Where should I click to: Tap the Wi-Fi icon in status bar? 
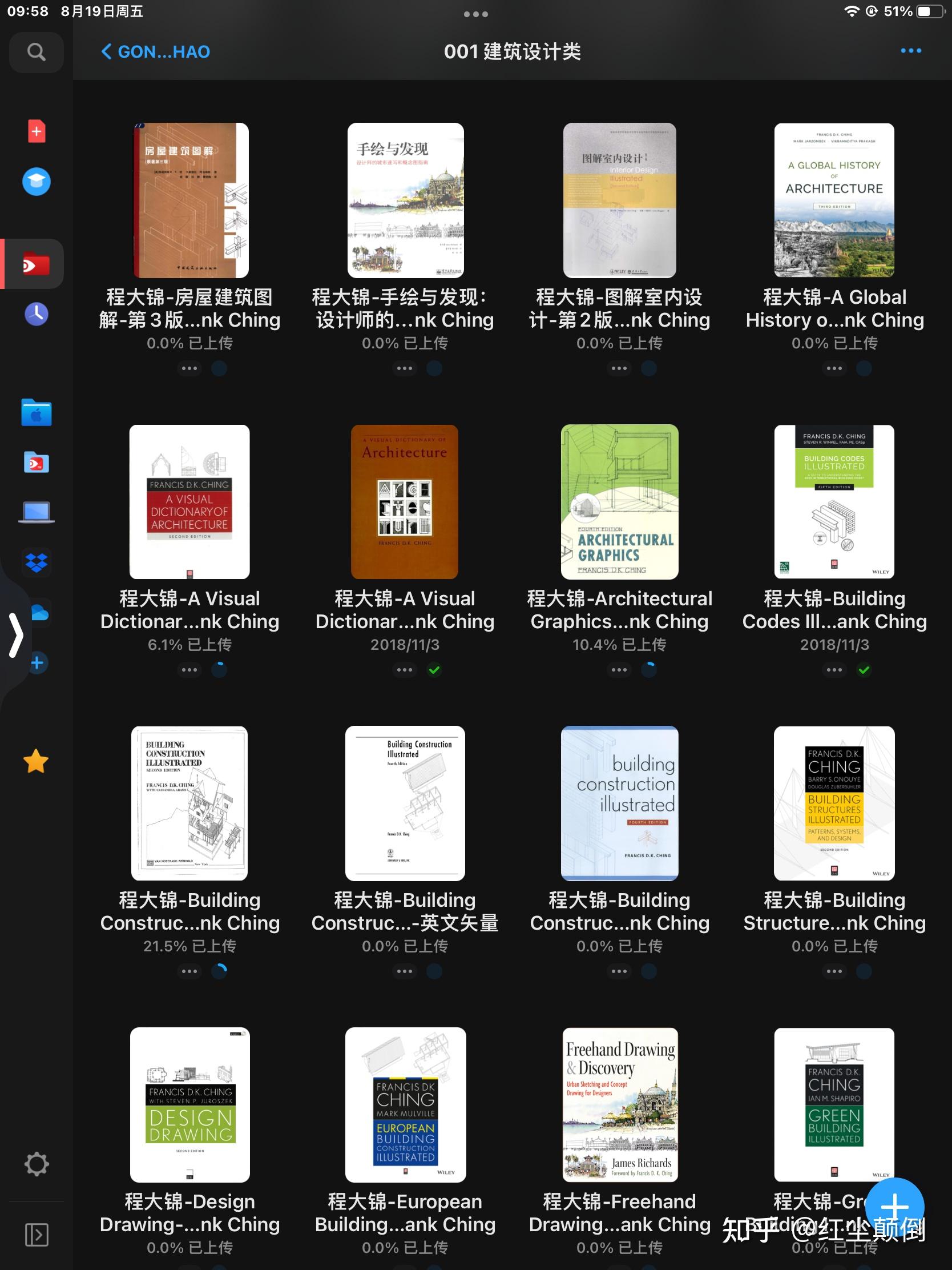(852, 11)
